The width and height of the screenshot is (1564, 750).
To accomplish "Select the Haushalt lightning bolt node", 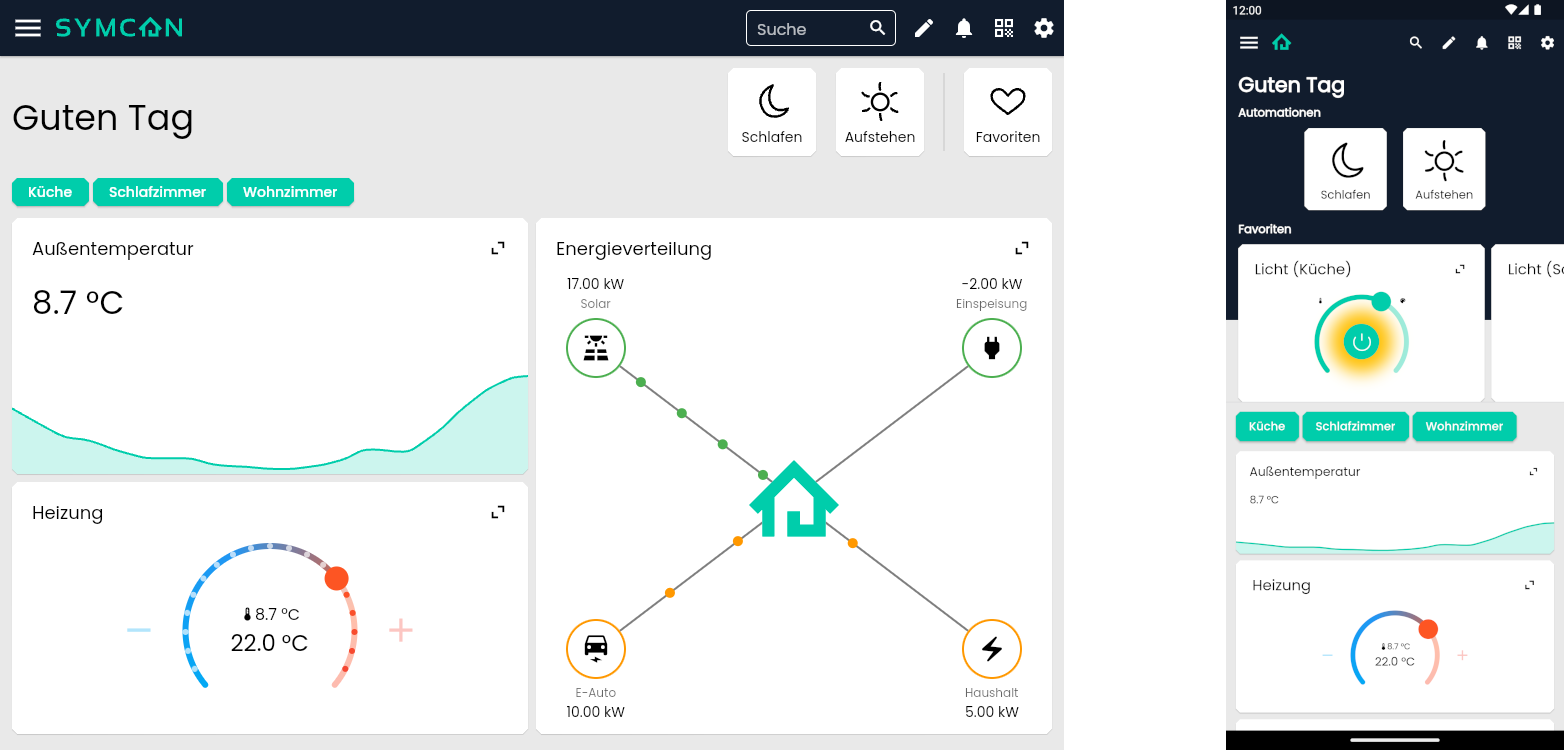I will 991,648.
